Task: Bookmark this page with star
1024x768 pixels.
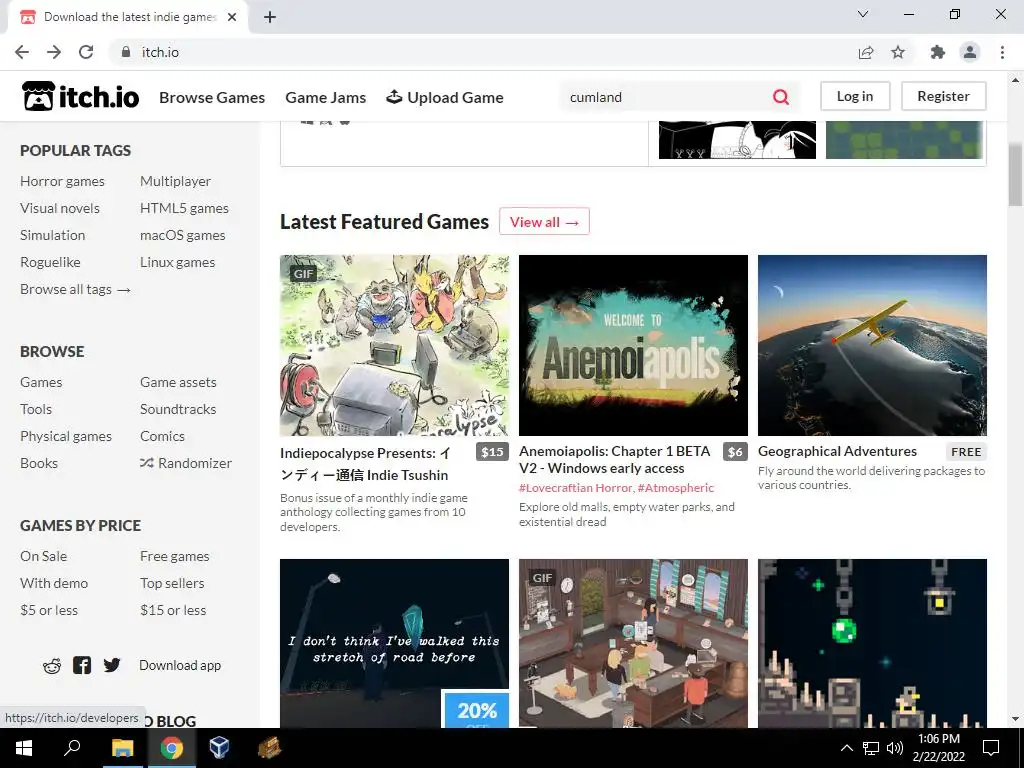Action: click(x=898, y=52)
